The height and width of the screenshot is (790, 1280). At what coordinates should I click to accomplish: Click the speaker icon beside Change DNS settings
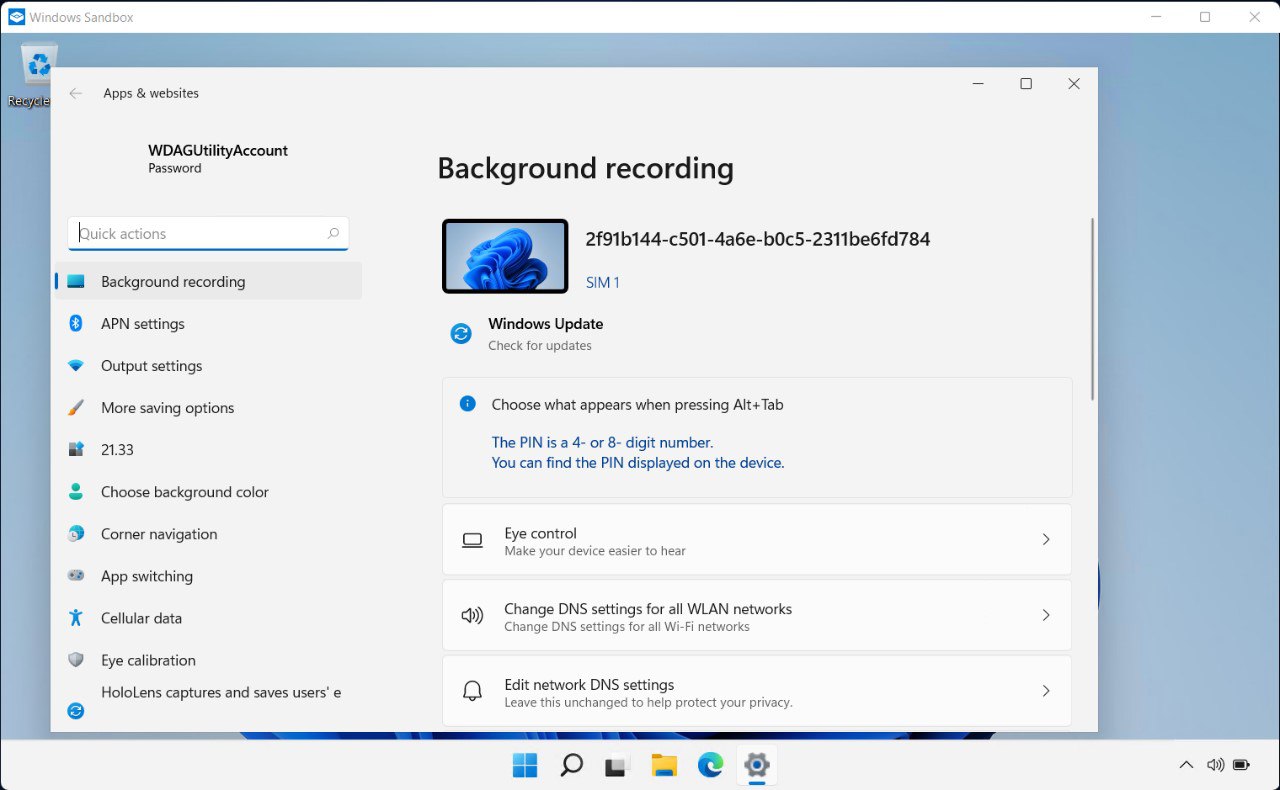point(472,616)
